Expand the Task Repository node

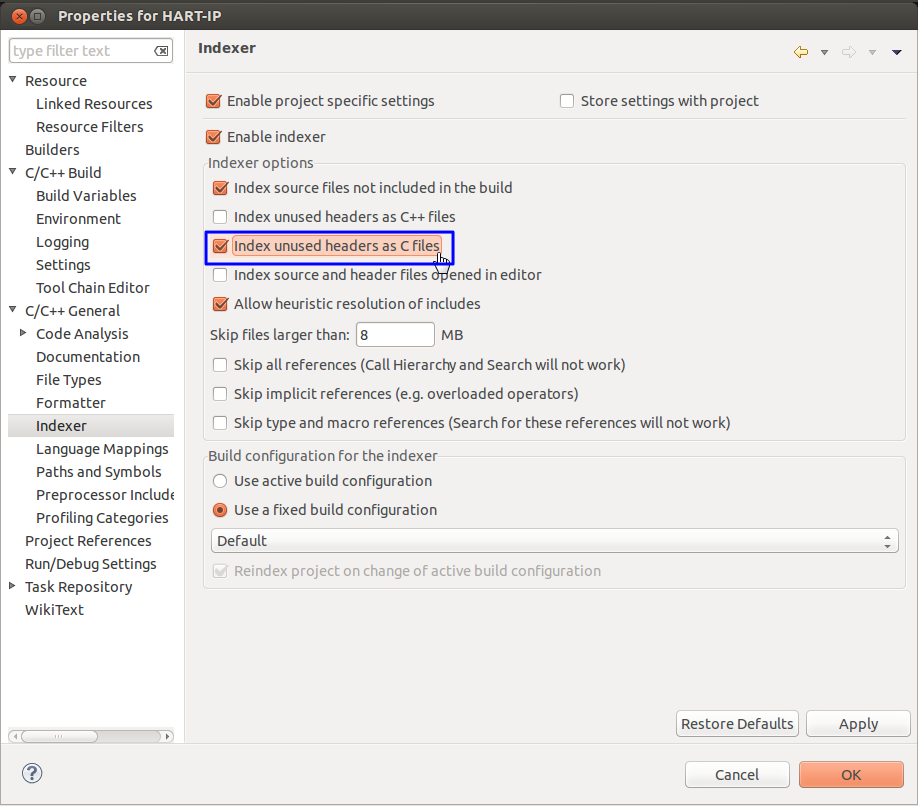click(x=12, y=586)
